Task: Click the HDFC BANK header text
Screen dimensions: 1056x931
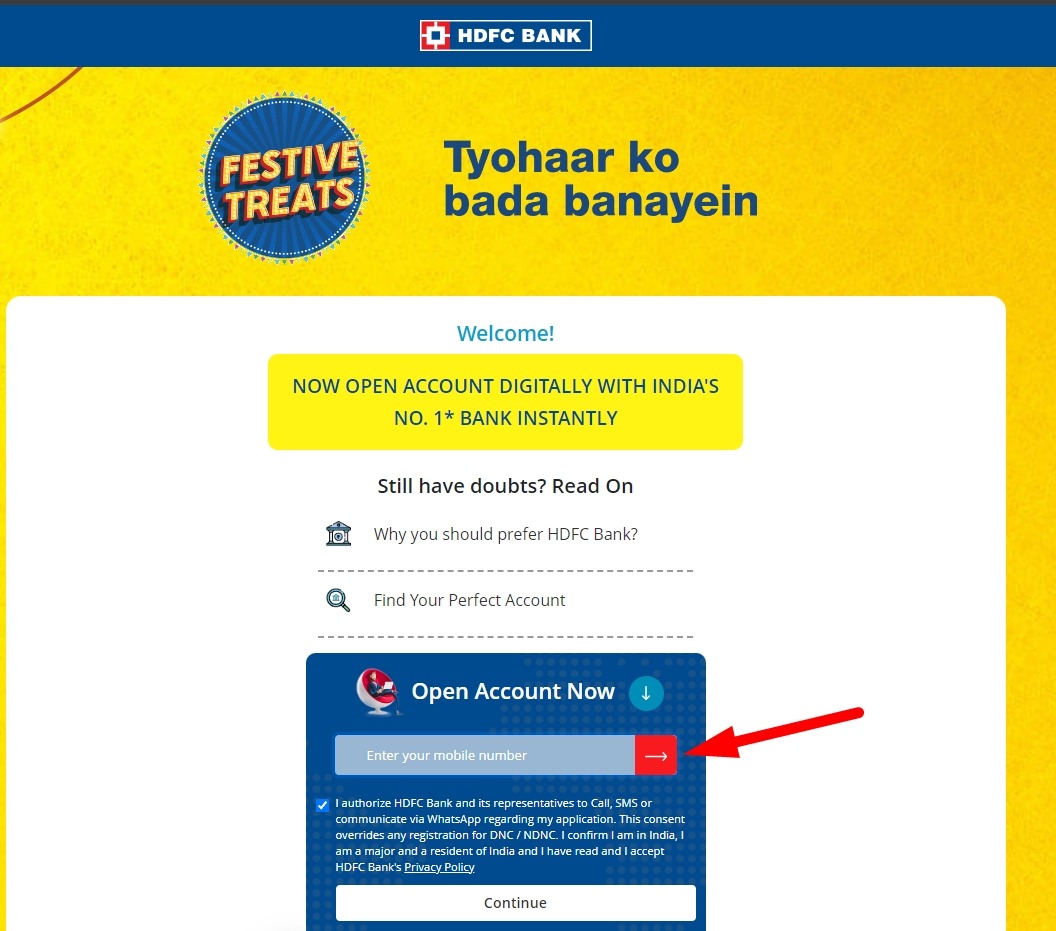Action: tap(519, 36)
